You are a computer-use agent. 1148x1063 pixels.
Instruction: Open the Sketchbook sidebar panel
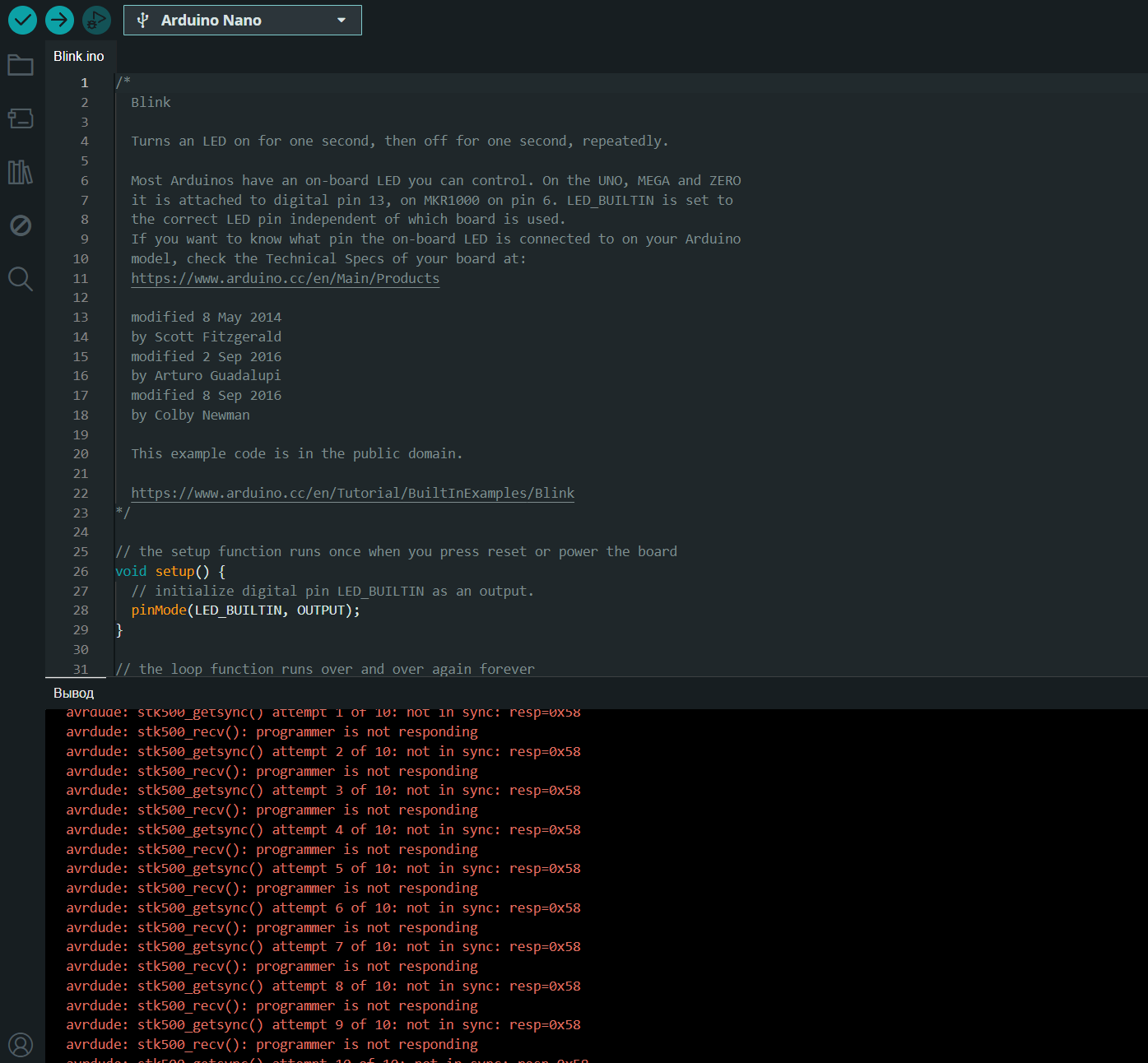(x=21, y=64)
